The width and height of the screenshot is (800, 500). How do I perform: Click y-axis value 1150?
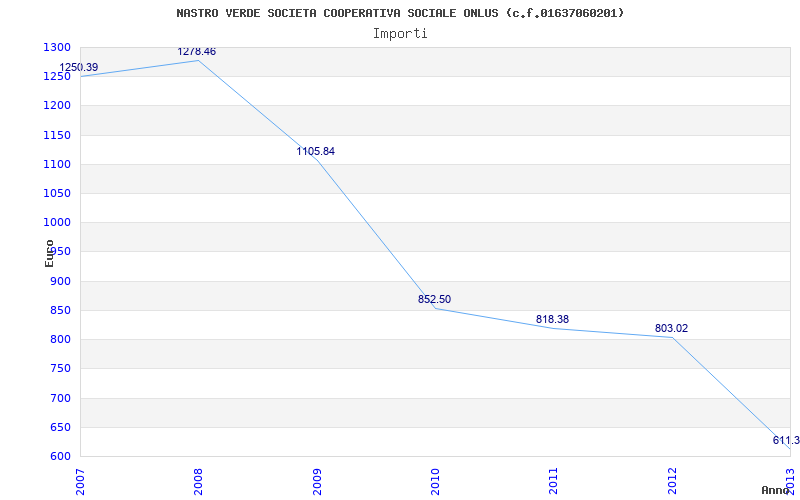[x=57, y=135]
